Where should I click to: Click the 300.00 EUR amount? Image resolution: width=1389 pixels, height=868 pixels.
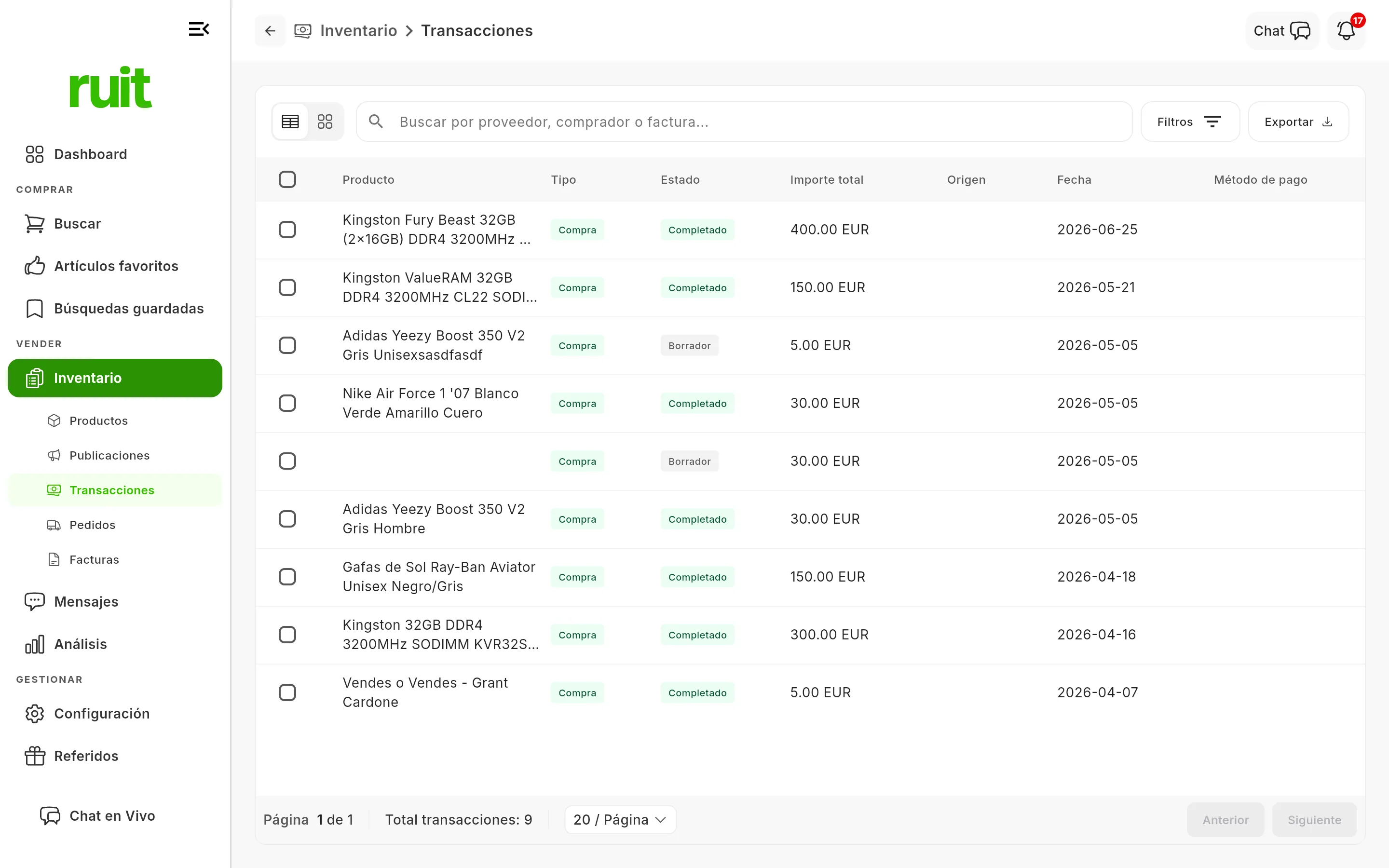tap(830, 635)
